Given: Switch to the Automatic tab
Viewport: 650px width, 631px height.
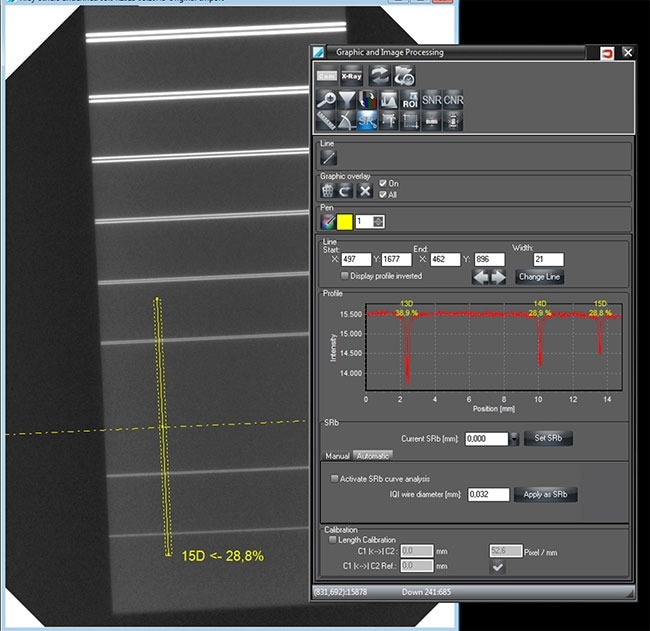Looking at the screenshot, I should 373,456.
